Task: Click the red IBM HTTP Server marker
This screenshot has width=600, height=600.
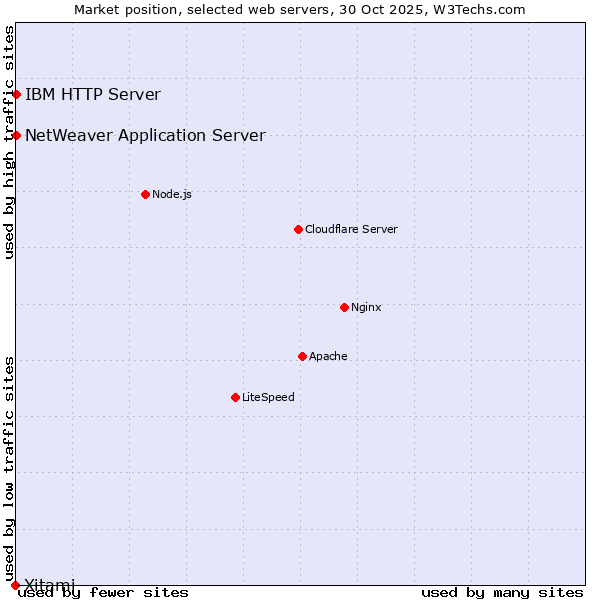Action: pyautogui.click(x=16, y=95)
